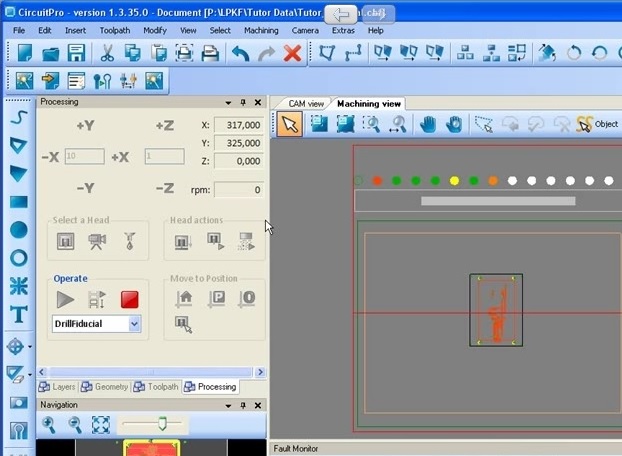
Task: Select the arrow pointer tool in Machining view
Action: click(x=289, y=124)
